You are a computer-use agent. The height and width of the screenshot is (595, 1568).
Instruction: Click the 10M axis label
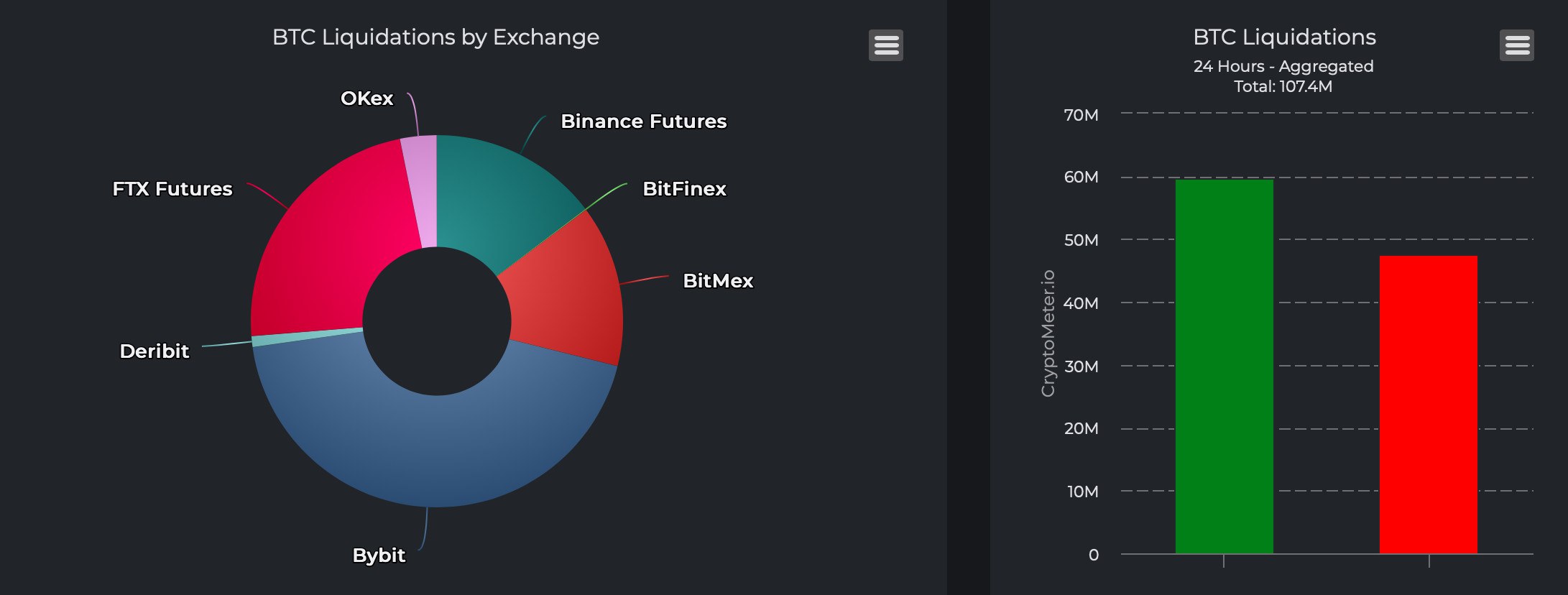(1083, 492)
